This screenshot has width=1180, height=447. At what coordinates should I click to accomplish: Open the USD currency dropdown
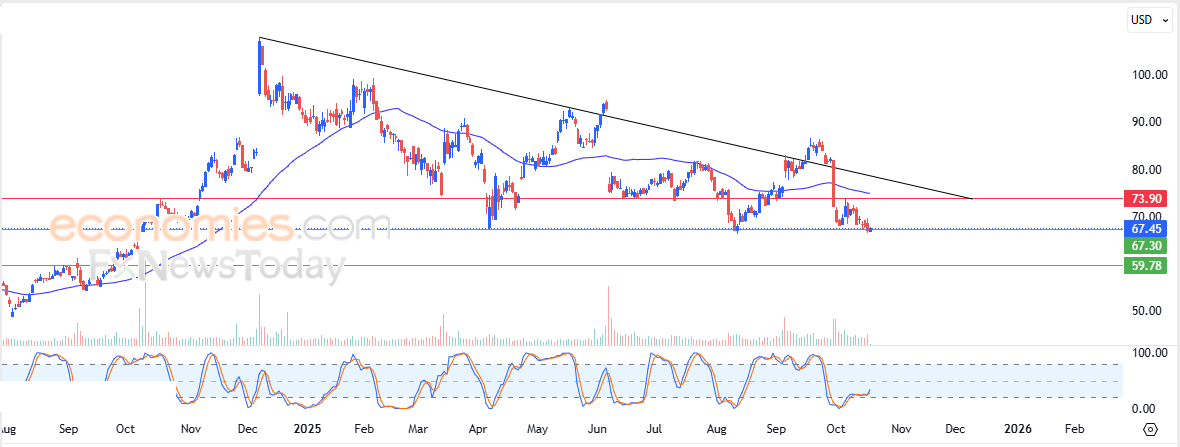pos(1149,19)
